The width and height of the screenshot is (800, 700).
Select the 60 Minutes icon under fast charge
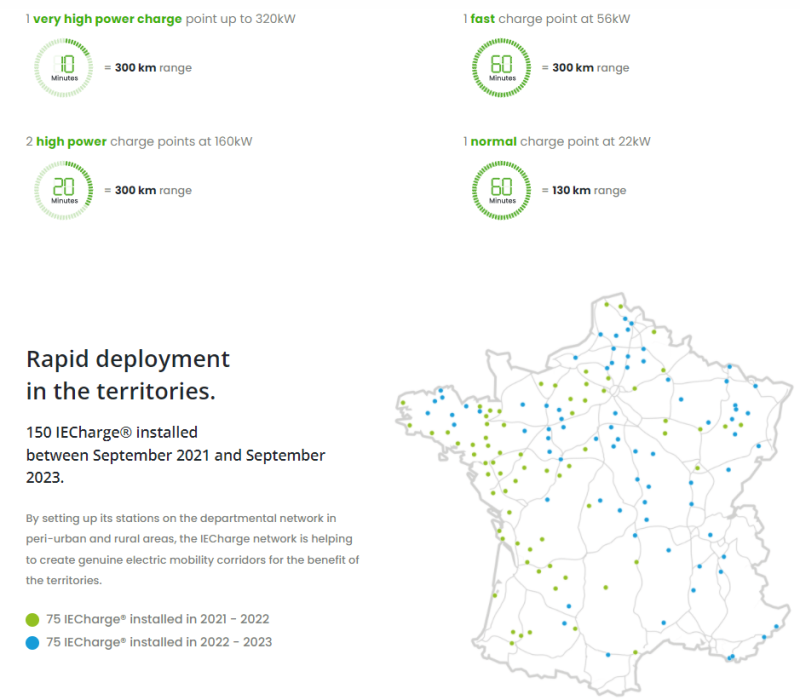click(502, 68)
